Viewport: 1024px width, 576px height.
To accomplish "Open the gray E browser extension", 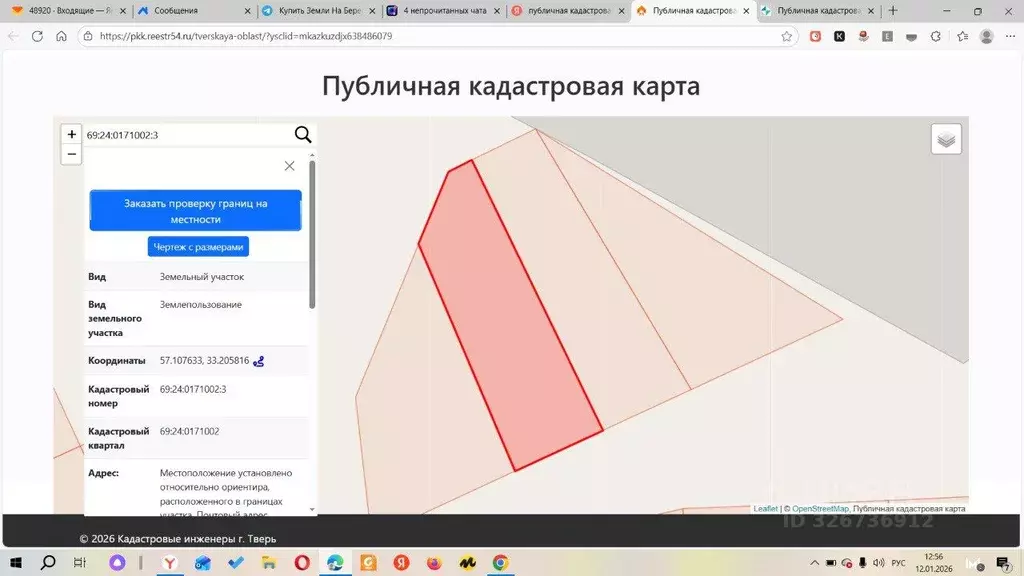I will pos(887,36).
